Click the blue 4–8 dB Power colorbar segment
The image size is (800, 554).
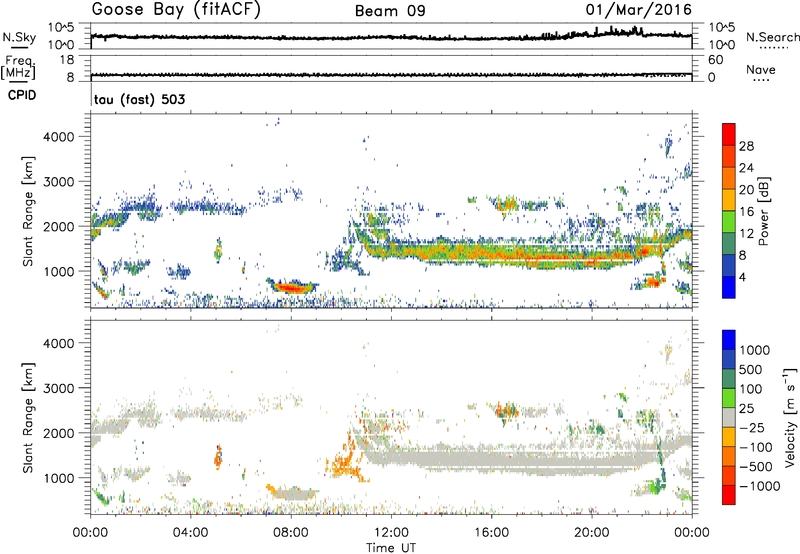point(729,265)
